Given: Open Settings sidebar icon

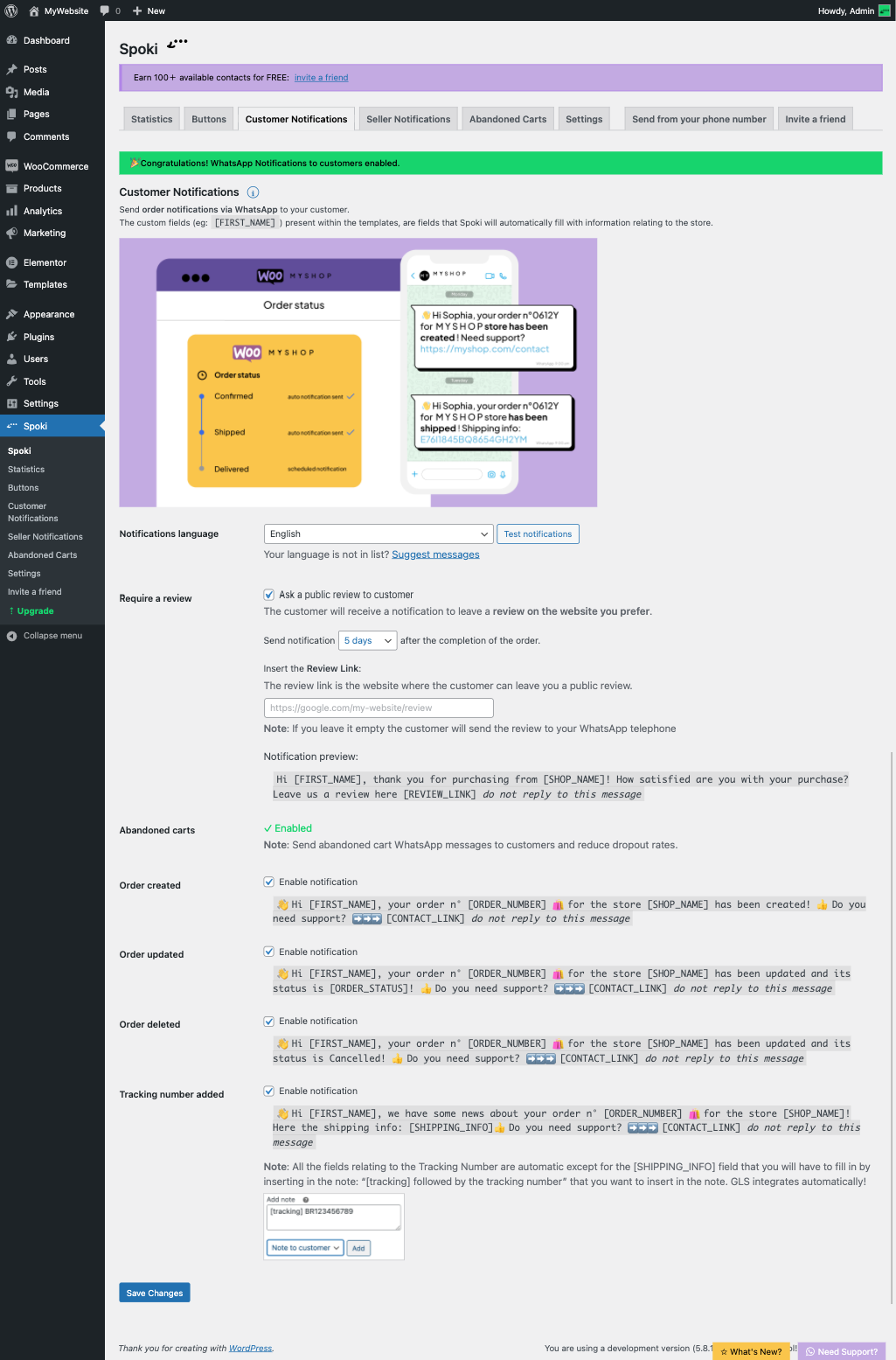Looking at the screenshot, I should [x=11, y=403].
